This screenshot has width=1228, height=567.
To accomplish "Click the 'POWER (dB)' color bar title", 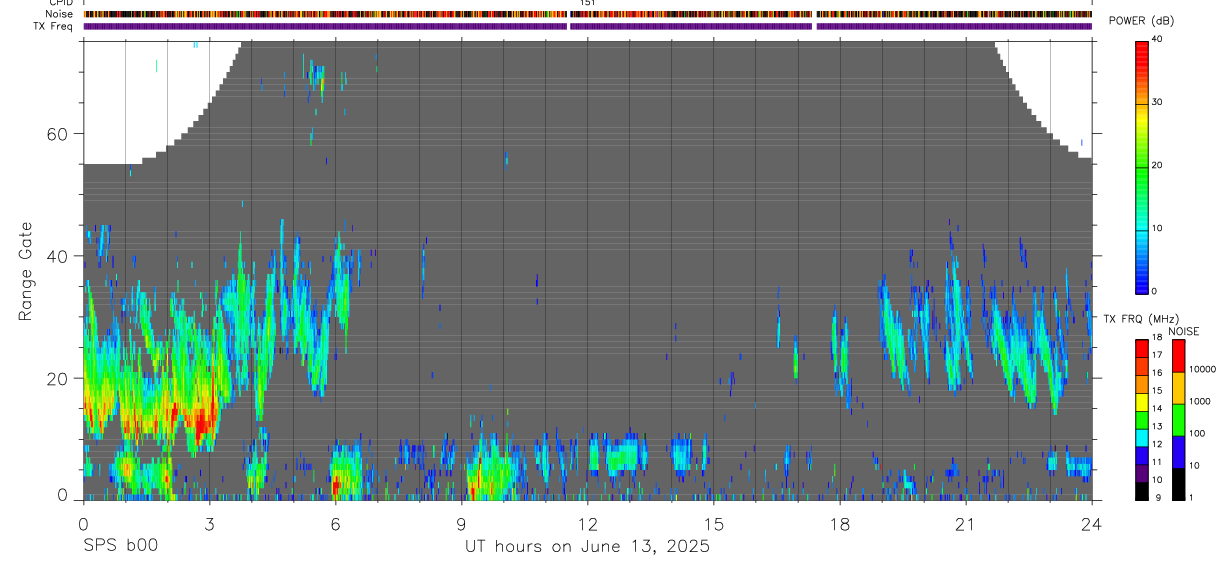I will 1142,21.
